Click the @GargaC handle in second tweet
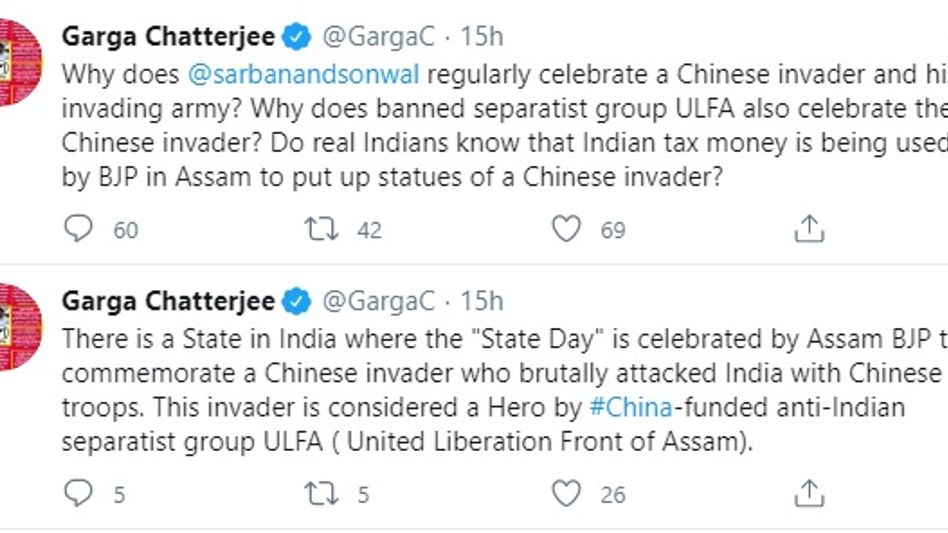The width and height of the screenshot is (948, 533). click(378, 301)
